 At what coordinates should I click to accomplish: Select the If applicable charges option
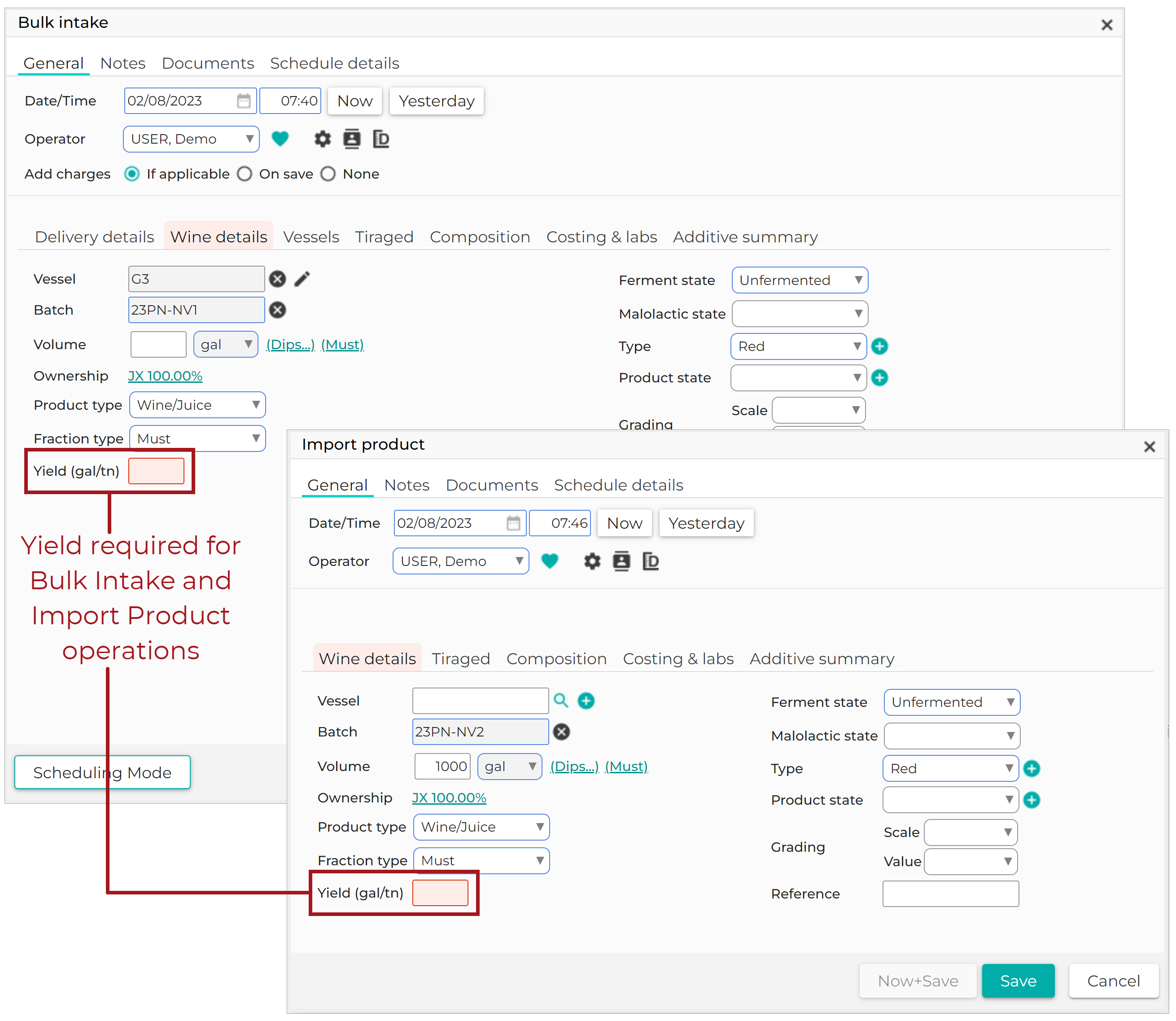[x=131, y=174]
